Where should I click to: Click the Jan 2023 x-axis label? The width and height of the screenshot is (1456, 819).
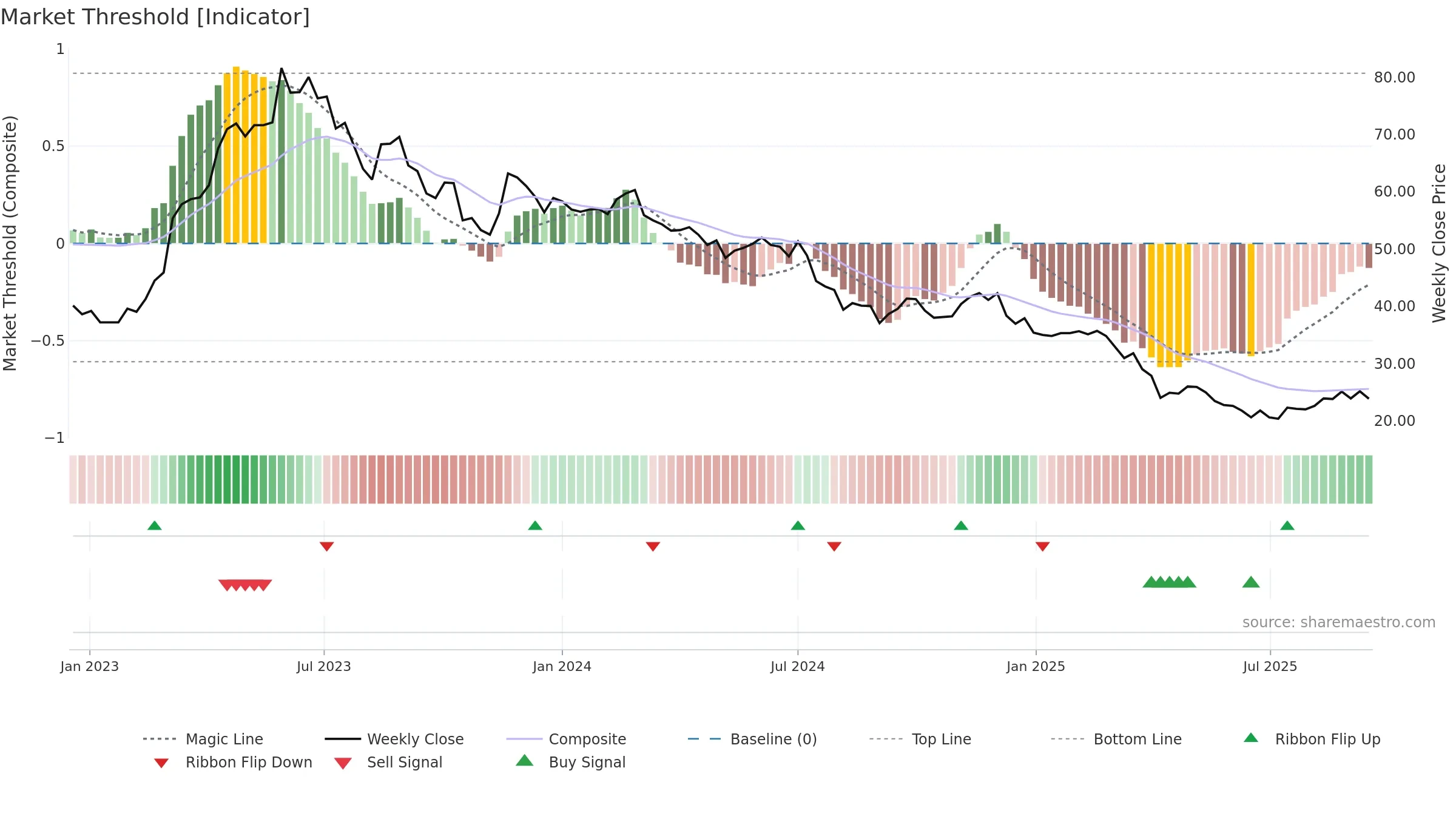90,666
